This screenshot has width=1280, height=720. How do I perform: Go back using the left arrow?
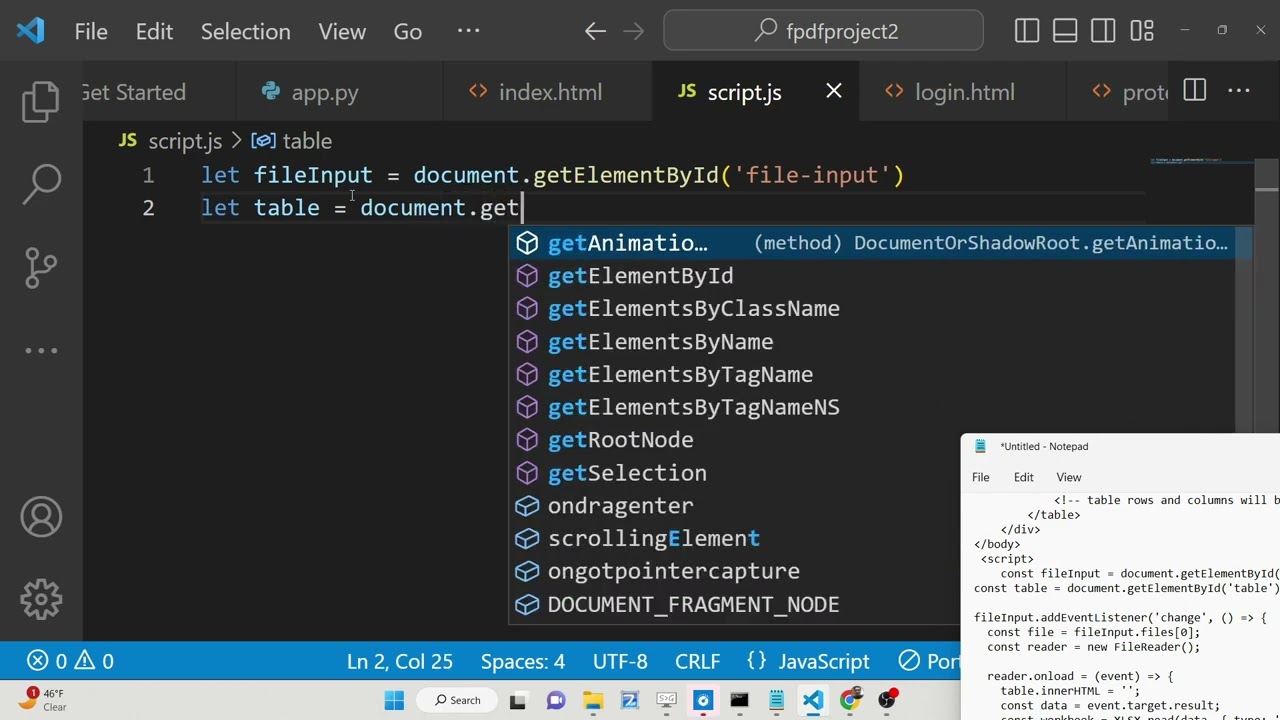click(x=595, y=31)
